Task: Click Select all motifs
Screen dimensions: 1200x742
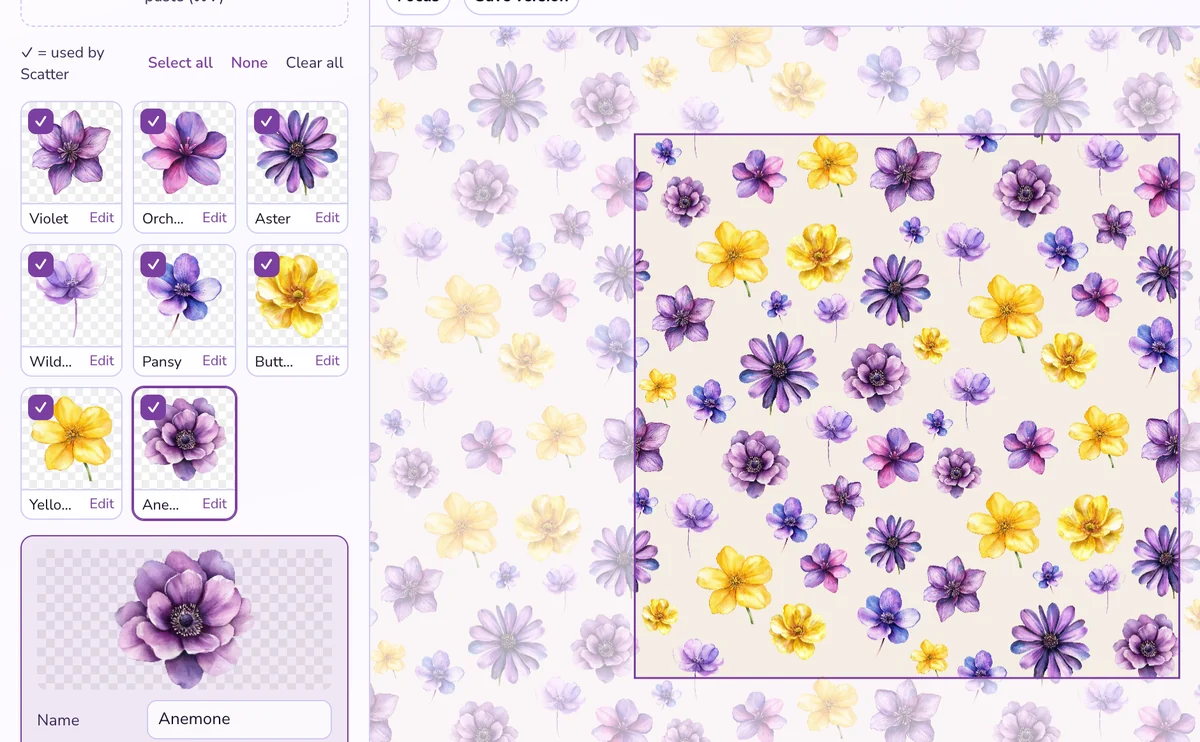Action: (180, 62)
